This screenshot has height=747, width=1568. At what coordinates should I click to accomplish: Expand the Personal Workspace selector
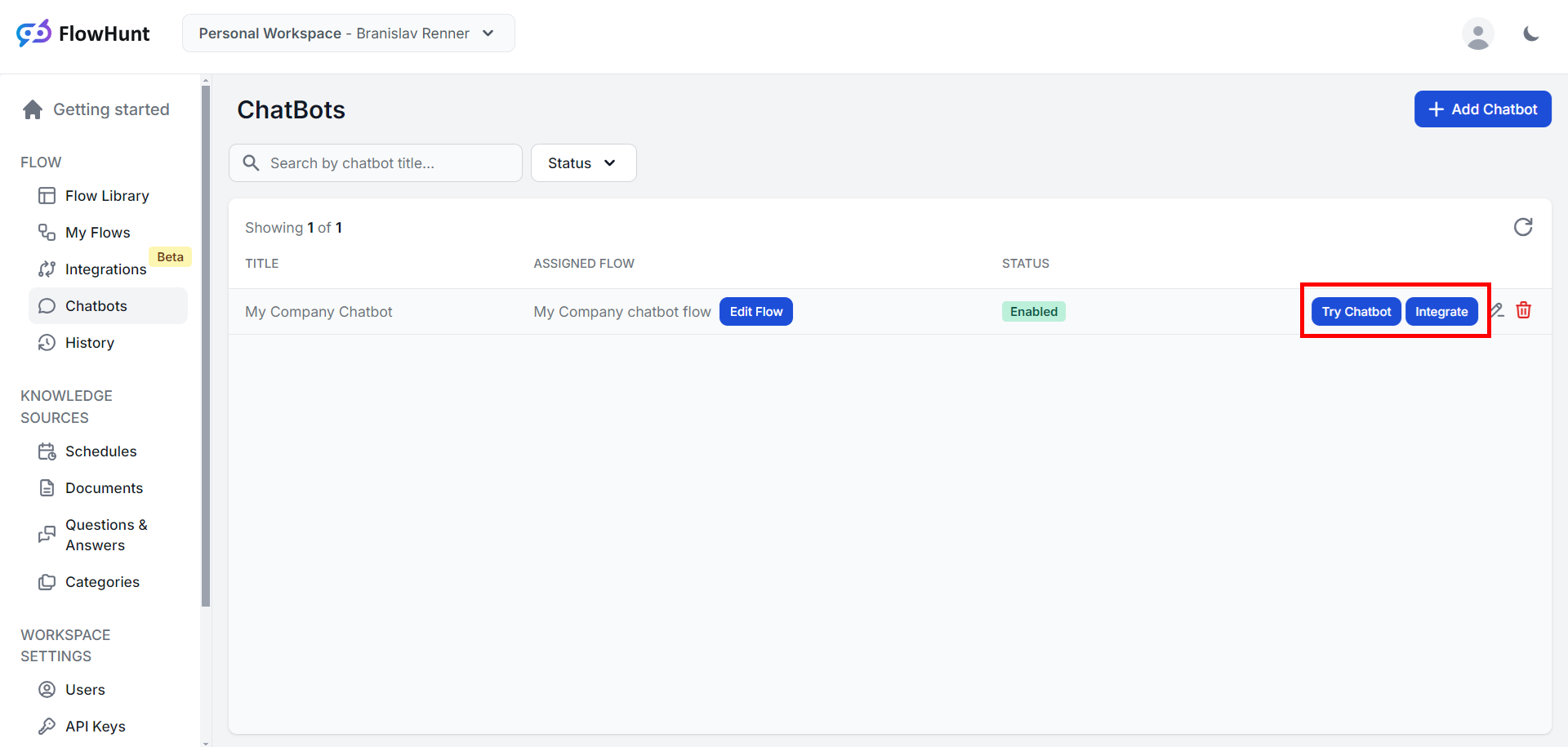[x=348, y=33]
